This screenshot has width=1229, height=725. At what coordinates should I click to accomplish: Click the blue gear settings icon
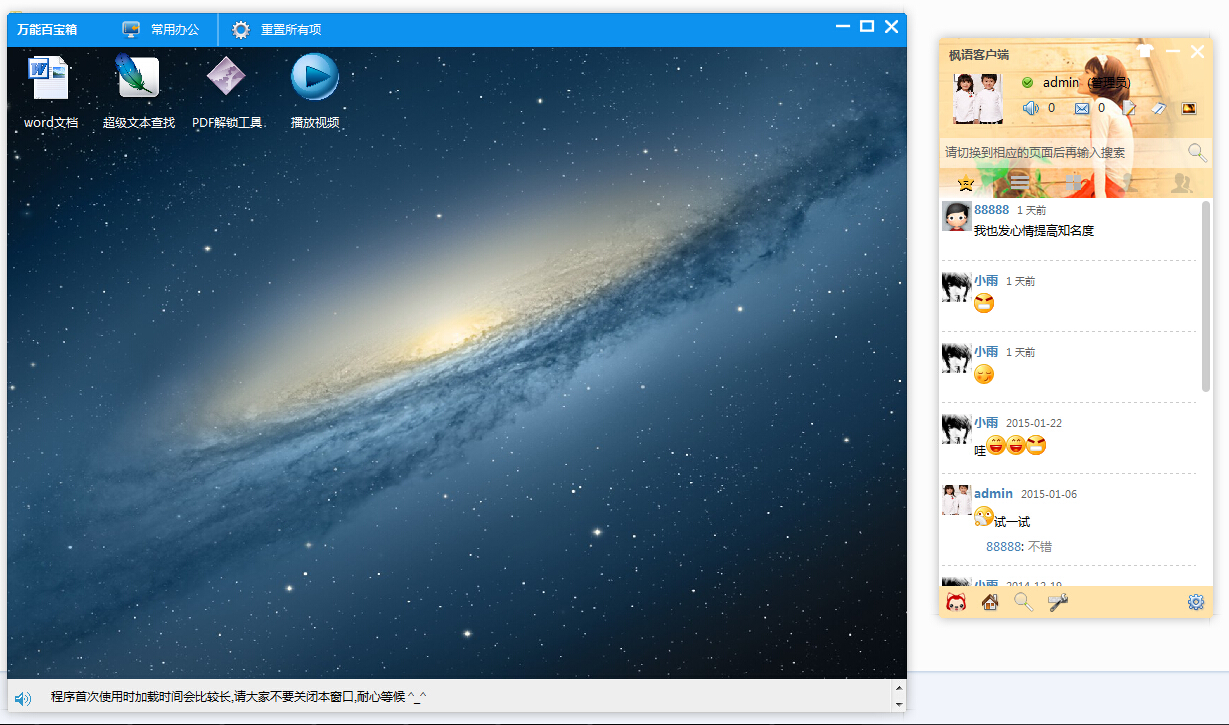click(x=1195, y=602)
